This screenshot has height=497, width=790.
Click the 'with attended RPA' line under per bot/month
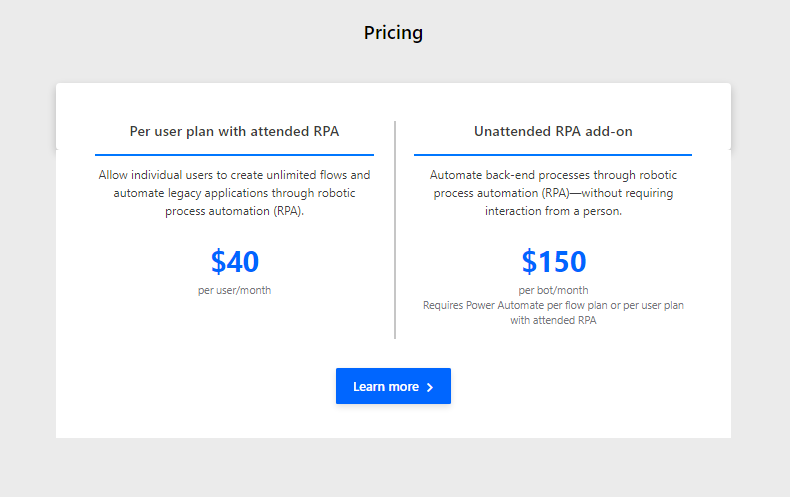pos(553,321)
